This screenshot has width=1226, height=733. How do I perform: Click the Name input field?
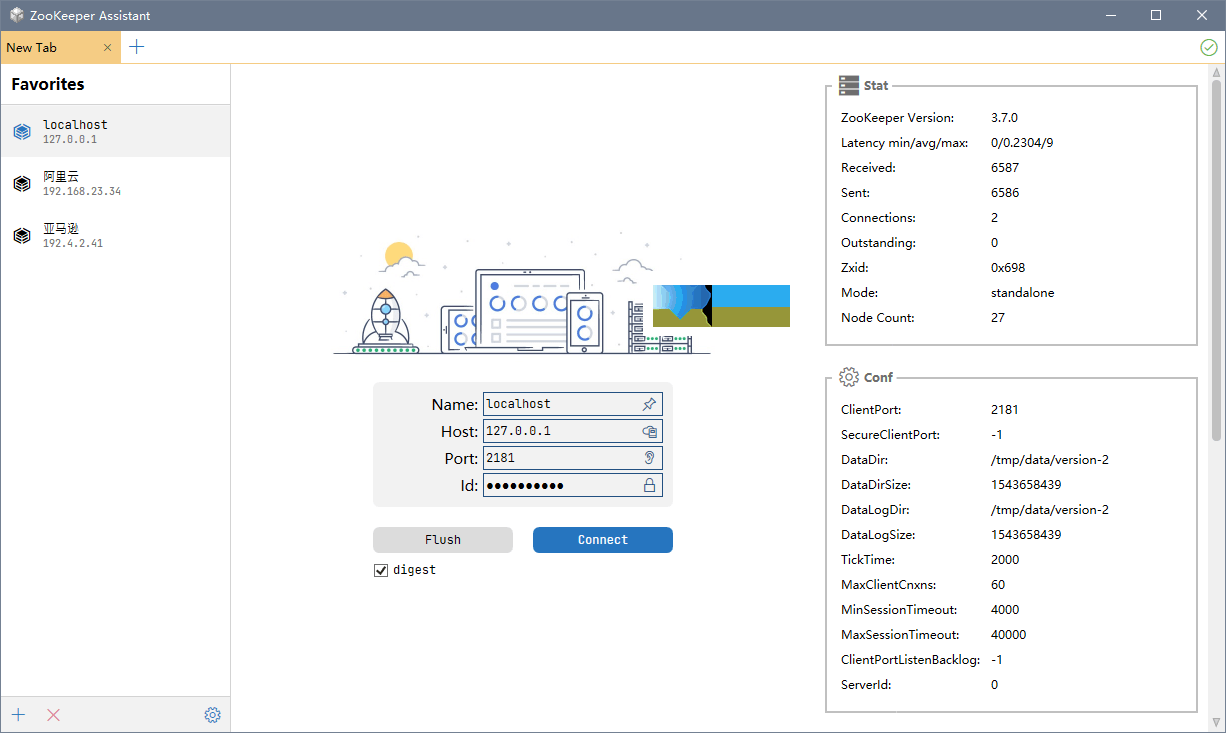(572, 404)
